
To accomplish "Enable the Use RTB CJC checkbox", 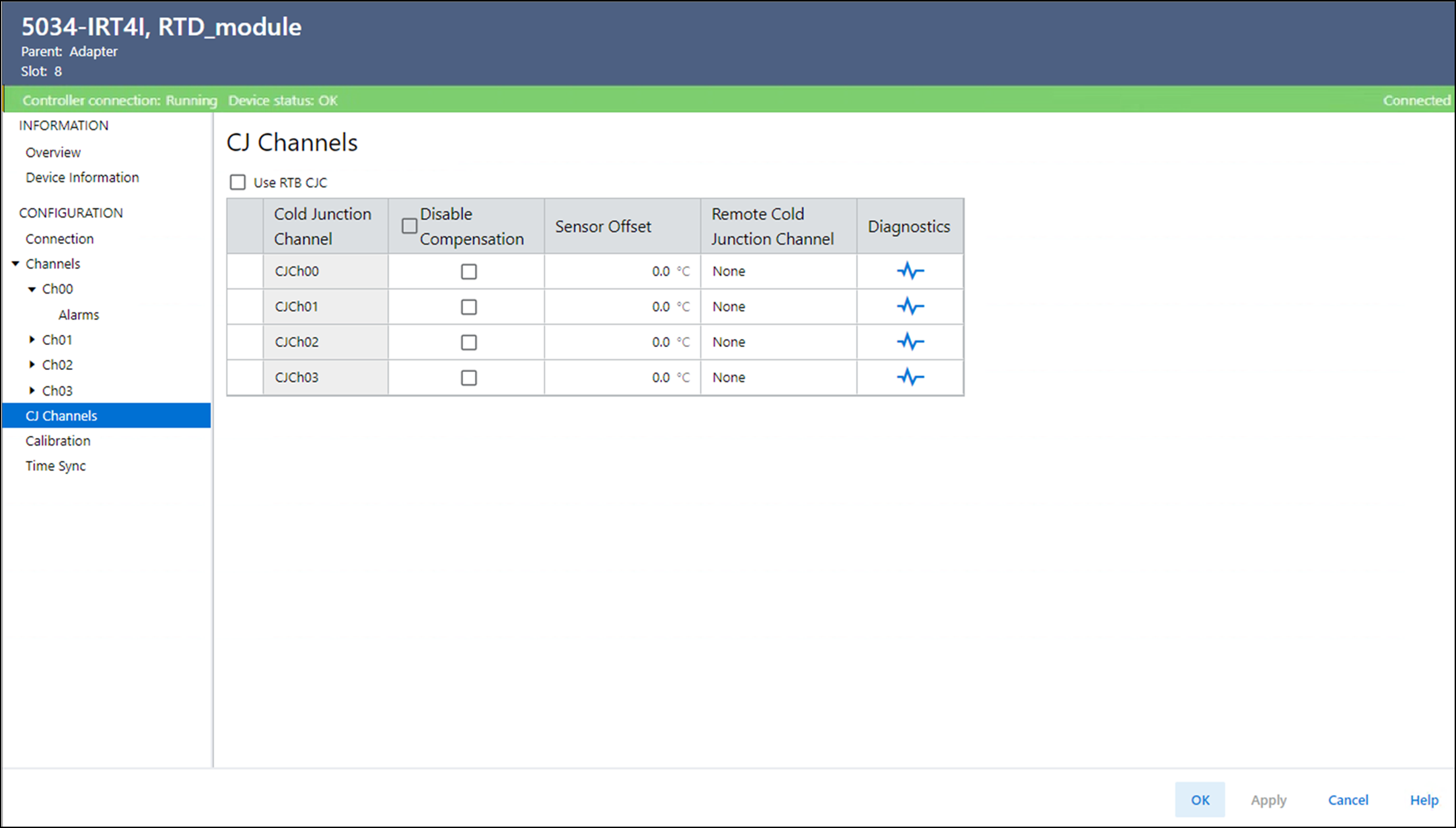I will click(x=238, y=182).
